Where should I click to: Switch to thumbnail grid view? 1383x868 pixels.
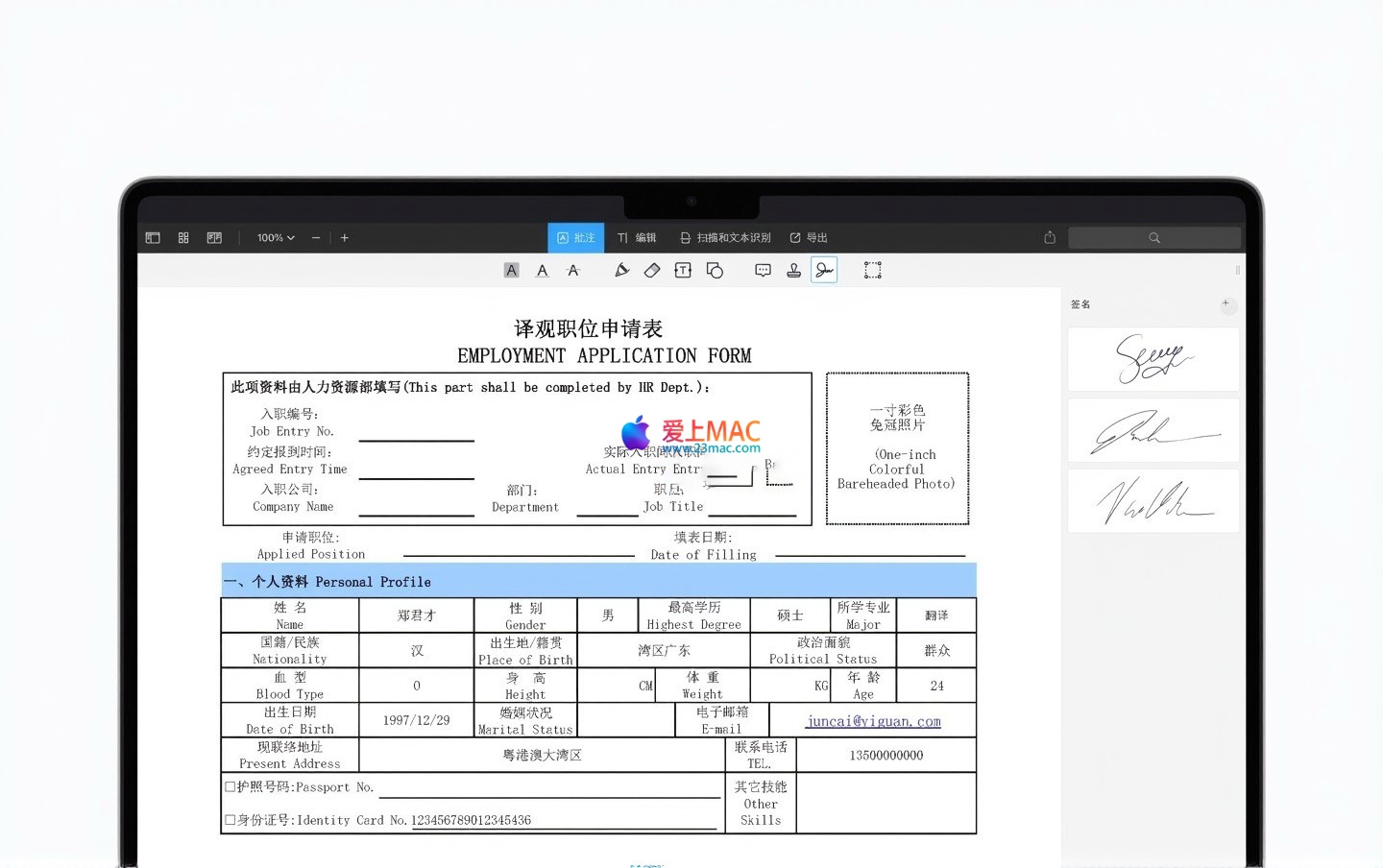pyautogui.click(x=183, y=238)
